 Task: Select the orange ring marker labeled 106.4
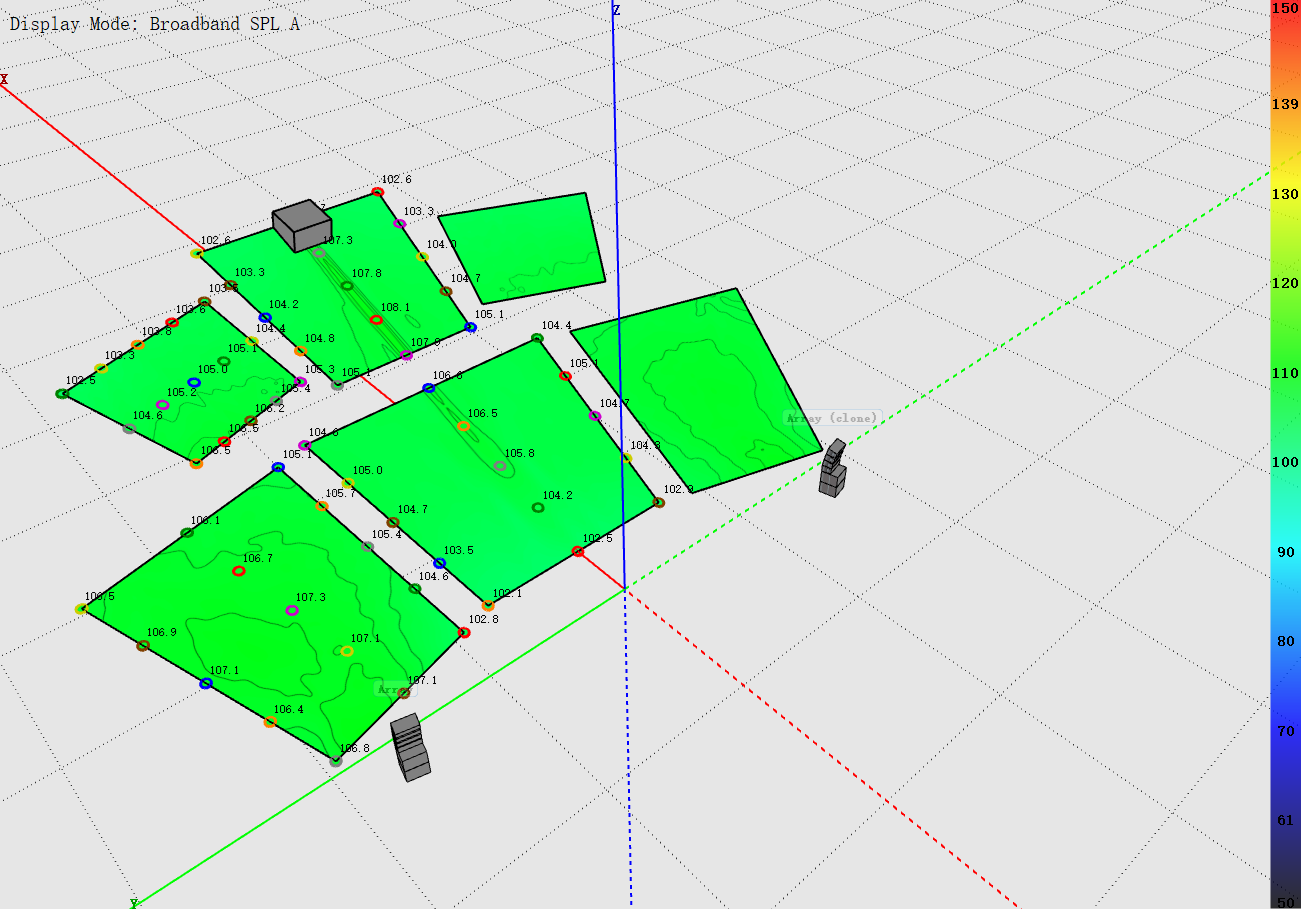[x=270, y=722]
